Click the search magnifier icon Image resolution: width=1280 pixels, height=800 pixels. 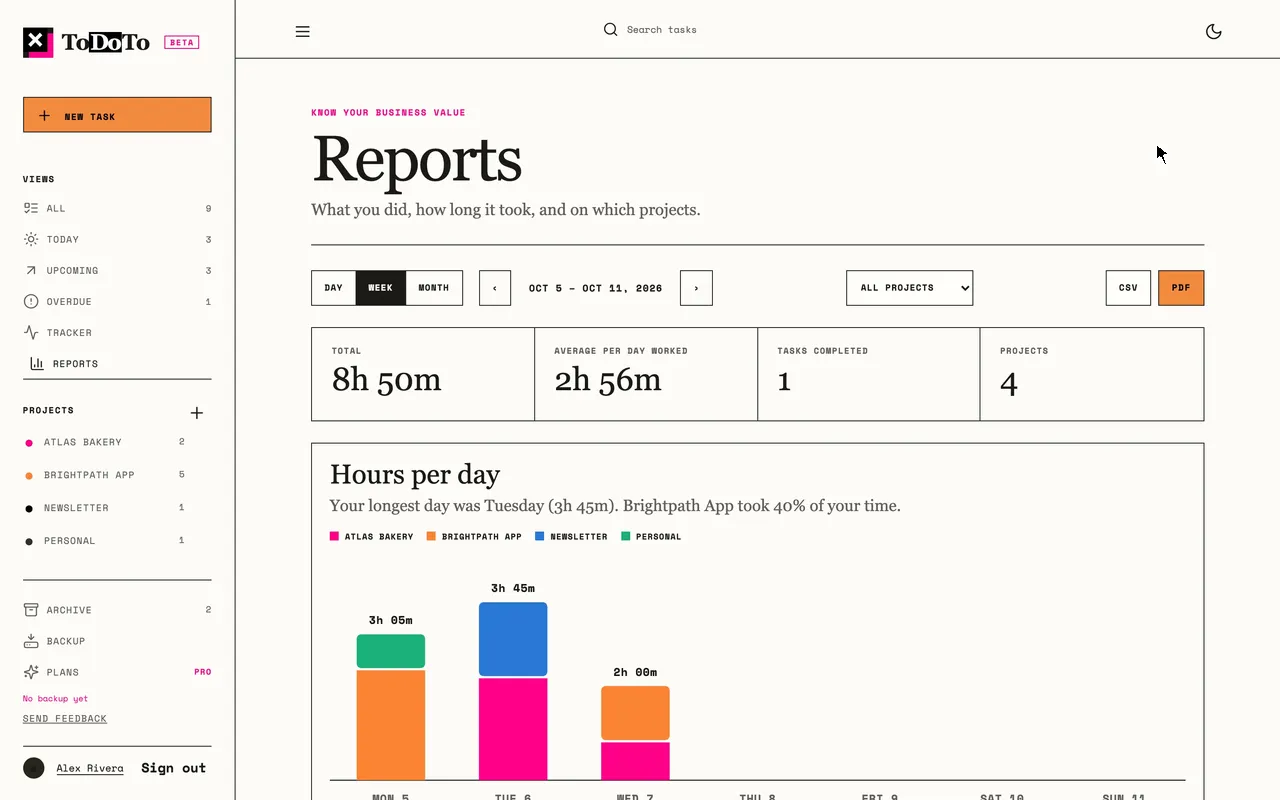pos(610,29)
